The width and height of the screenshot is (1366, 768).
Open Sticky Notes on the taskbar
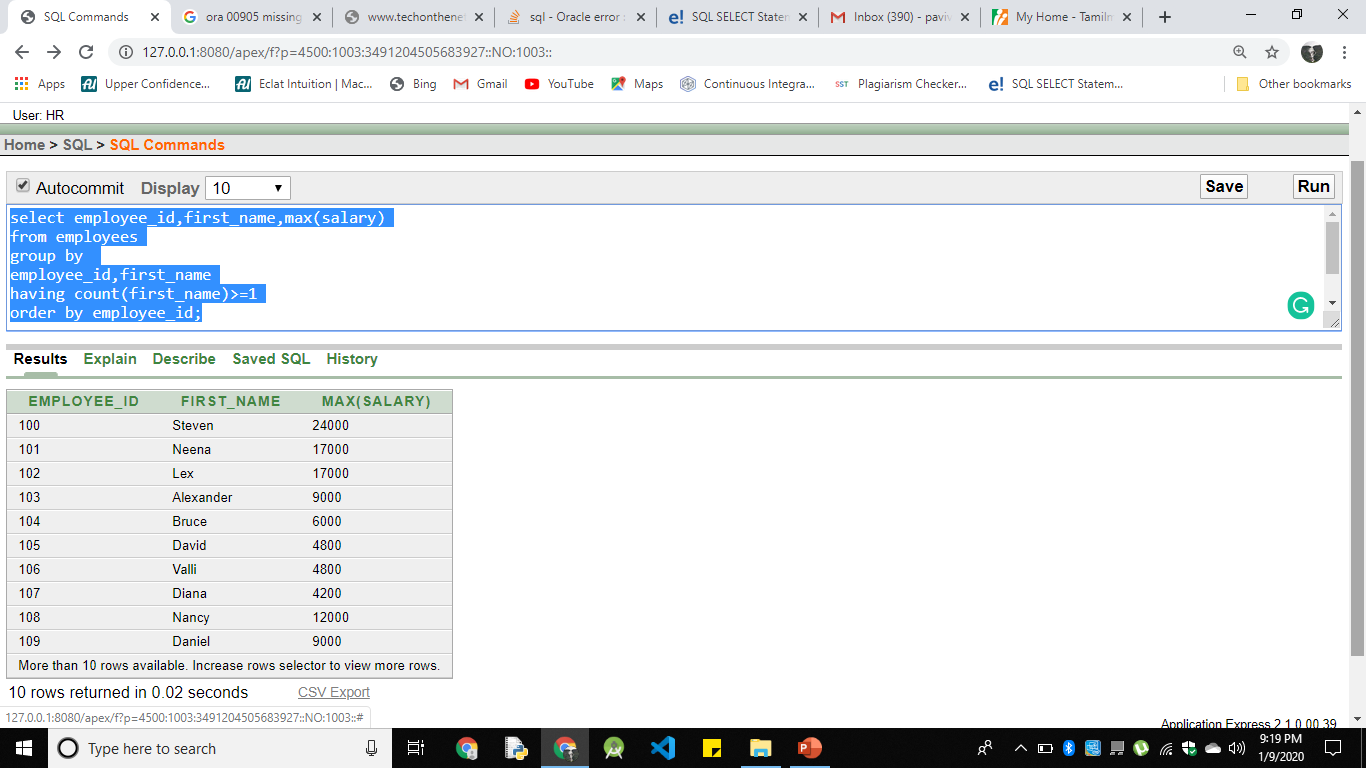[x=712, y=748]
